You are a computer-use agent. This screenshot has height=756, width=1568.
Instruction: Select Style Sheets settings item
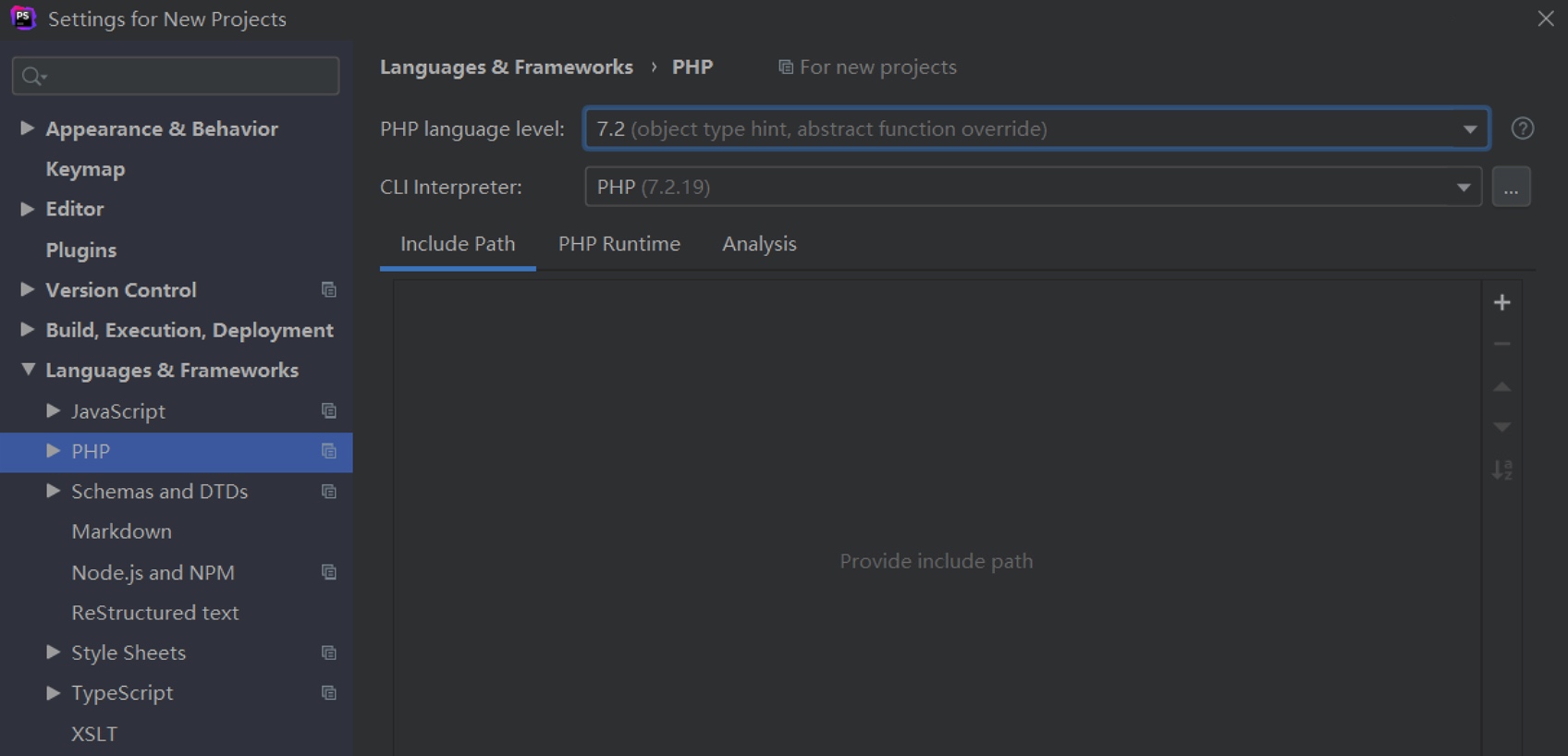point(129,652)
